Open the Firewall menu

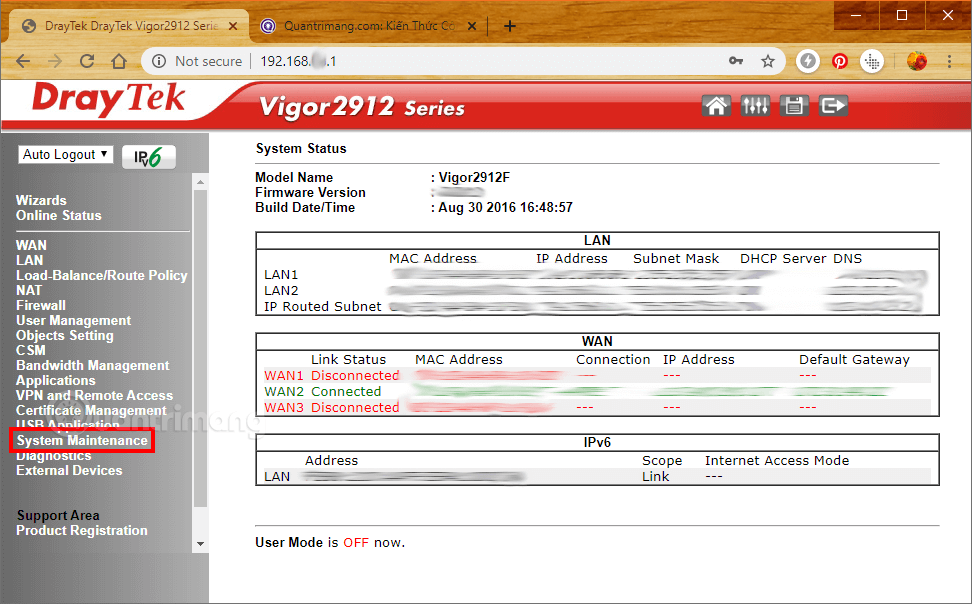pos(41,305)
